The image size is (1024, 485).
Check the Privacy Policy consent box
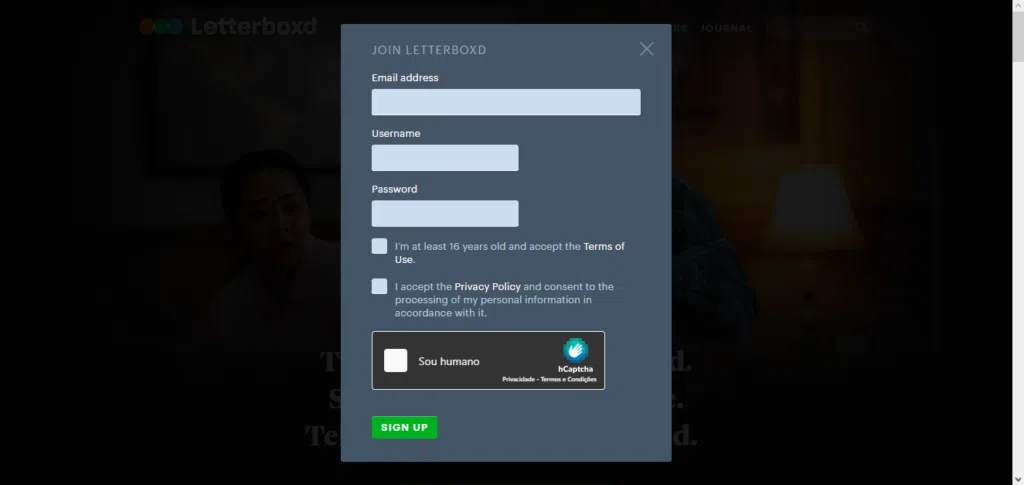pyautogui.click(x=379, y=286)
